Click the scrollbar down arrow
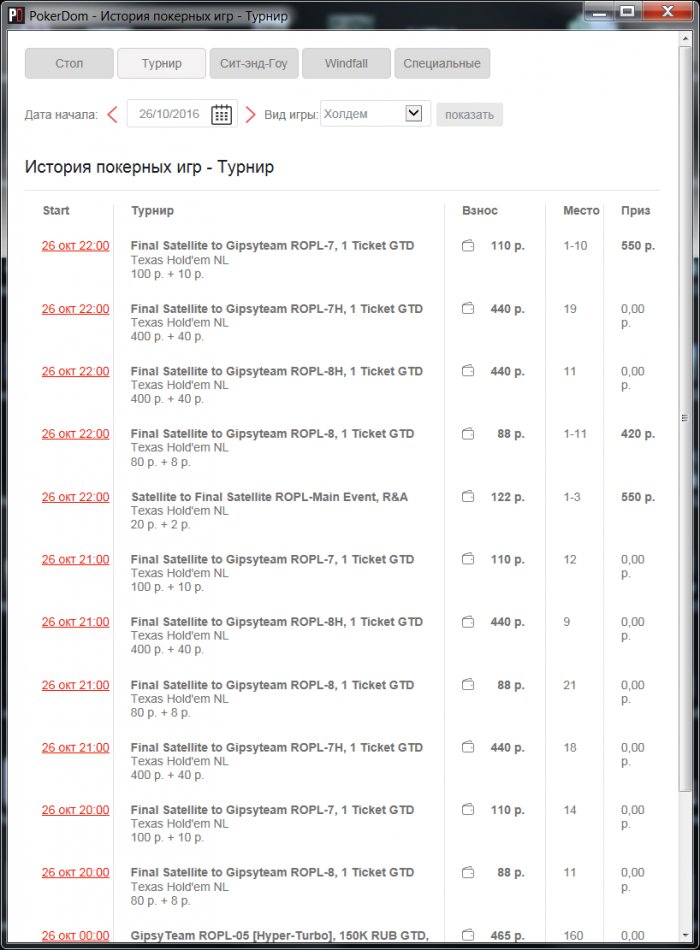 coord(685,935)
